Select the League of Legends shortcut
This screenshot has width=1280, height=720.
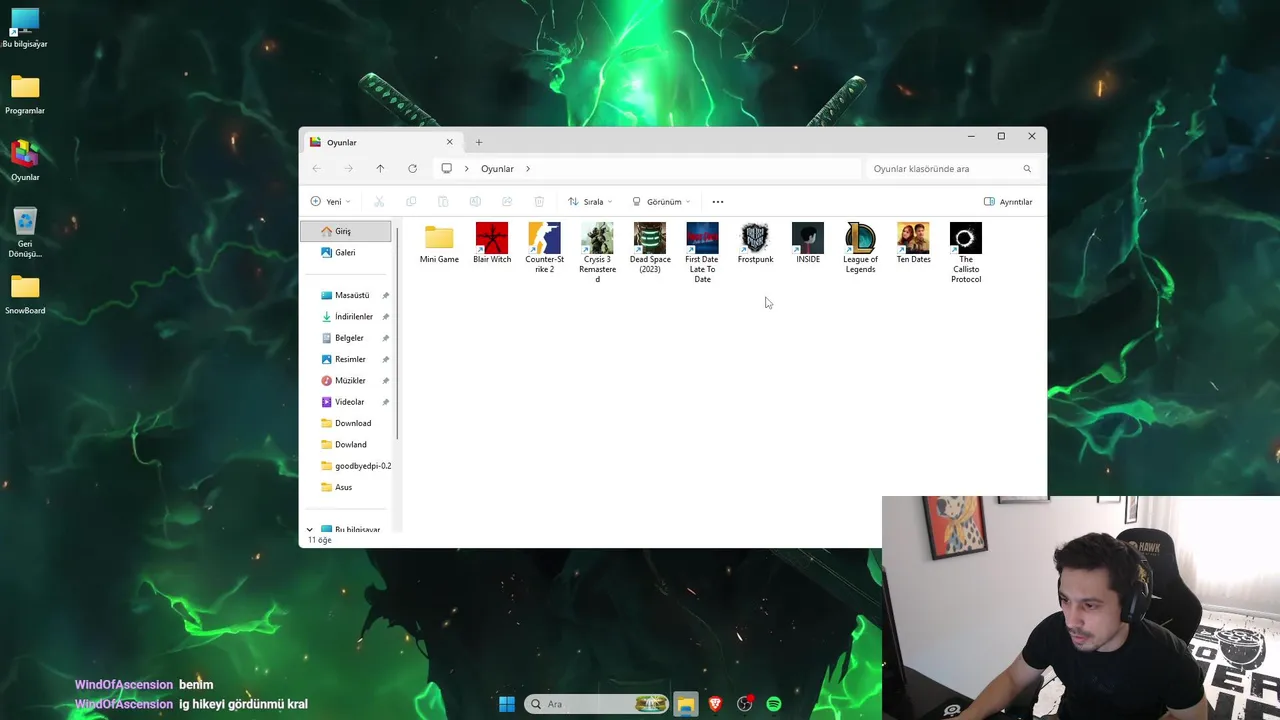860,247
